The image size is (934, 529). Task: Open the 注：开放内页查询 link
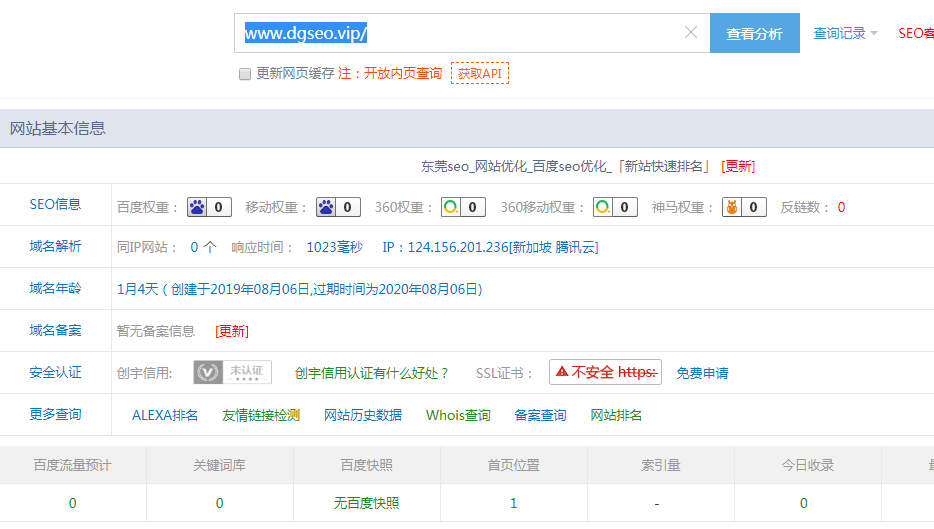[390, 73]
